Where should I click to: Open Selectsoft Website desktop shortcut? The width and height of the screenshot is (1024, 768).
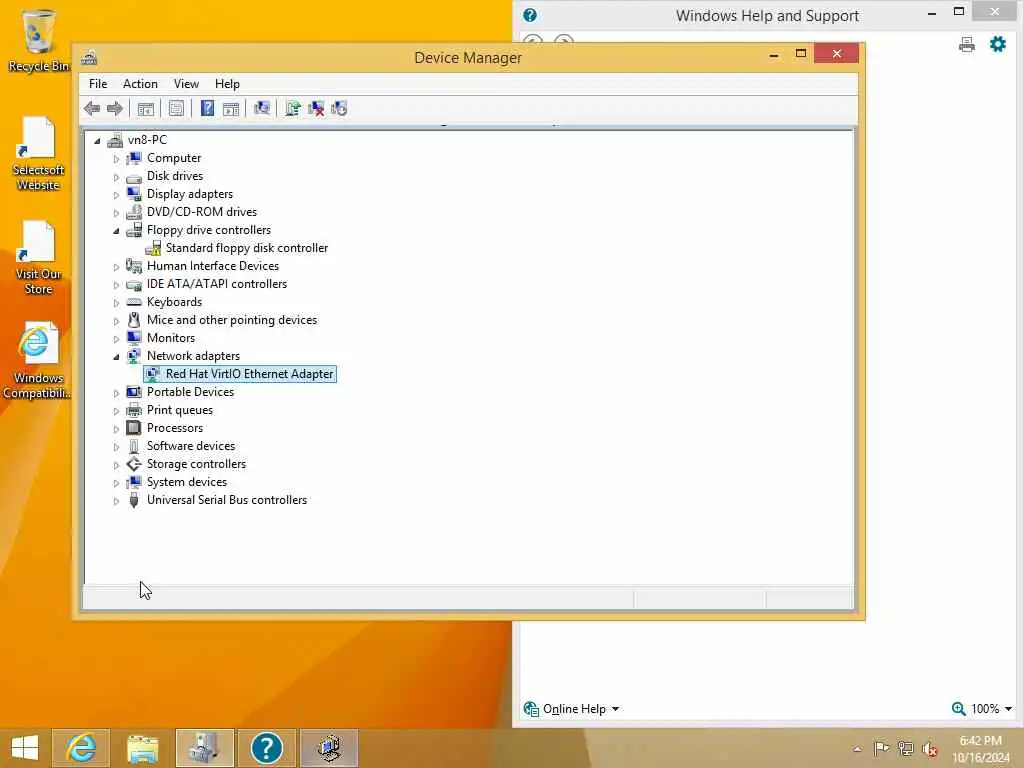coord(38,153)
